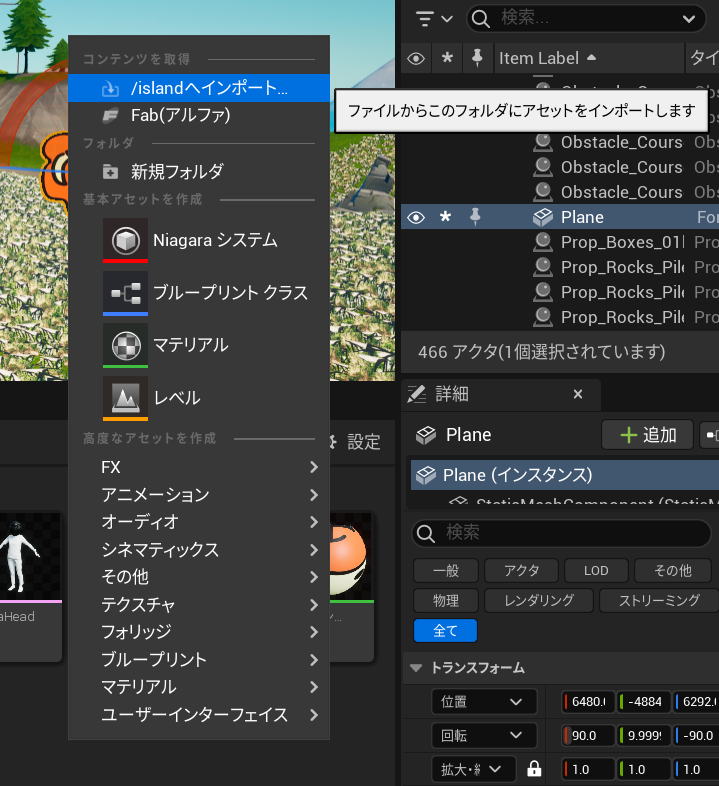This screenshot has width=719, height=786.
Task: Click the orange sphere asset thumbnail
Action: point(351,556)
